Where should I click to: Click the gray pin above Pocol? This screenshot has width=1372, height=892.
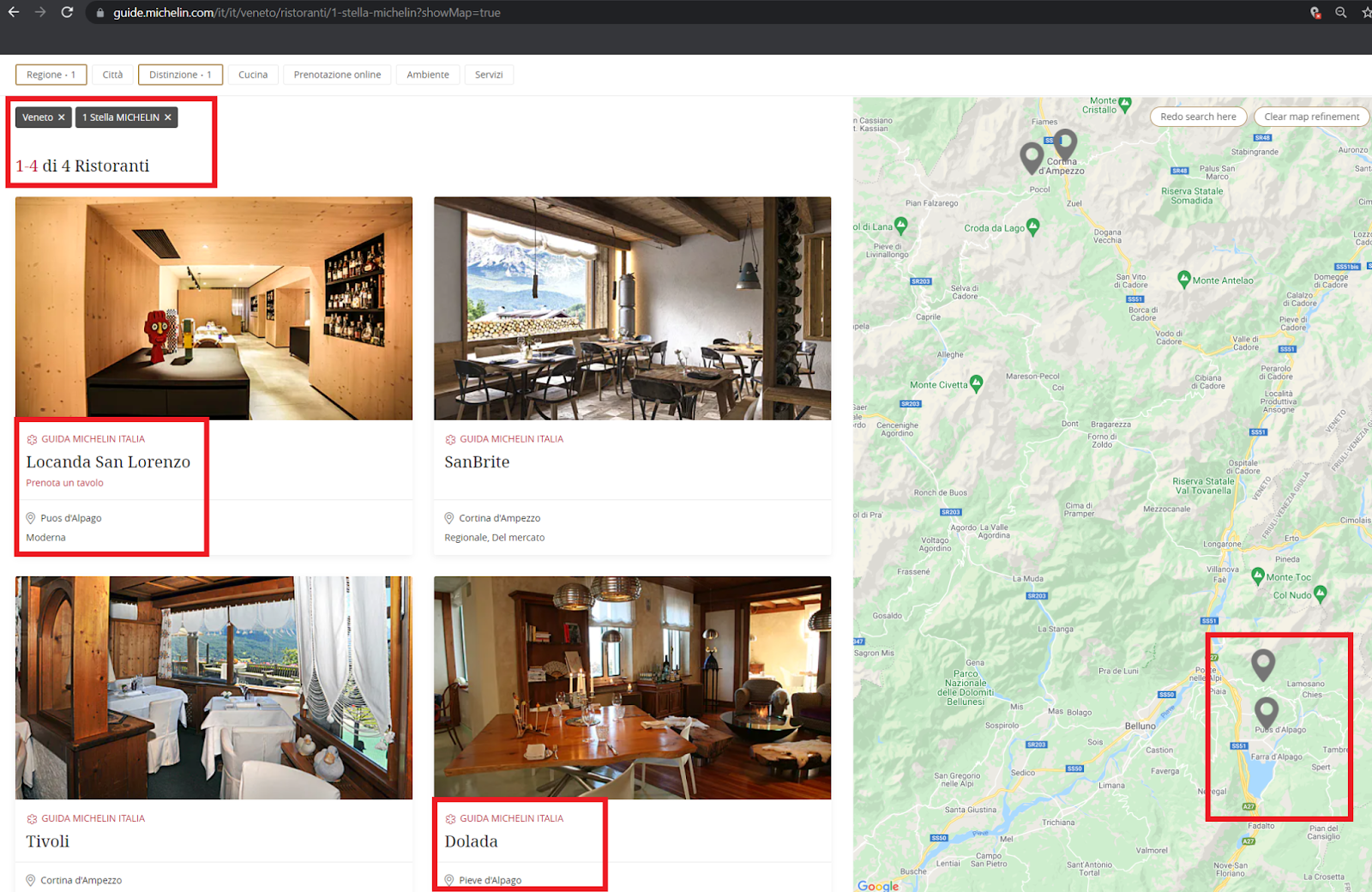click(1032, 159)
